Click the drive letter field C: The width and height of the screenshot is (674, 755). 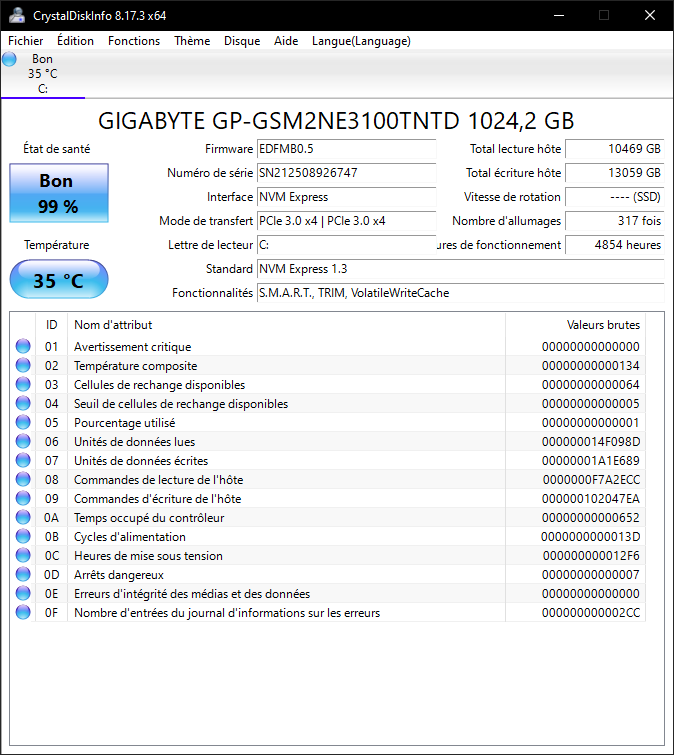point(347,245)
